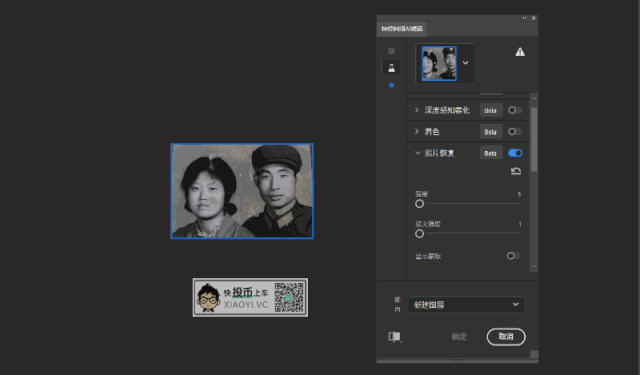Disable the 照片恢复 filter switch
This screenshot has height=375, width=640.
coord(515,153)
